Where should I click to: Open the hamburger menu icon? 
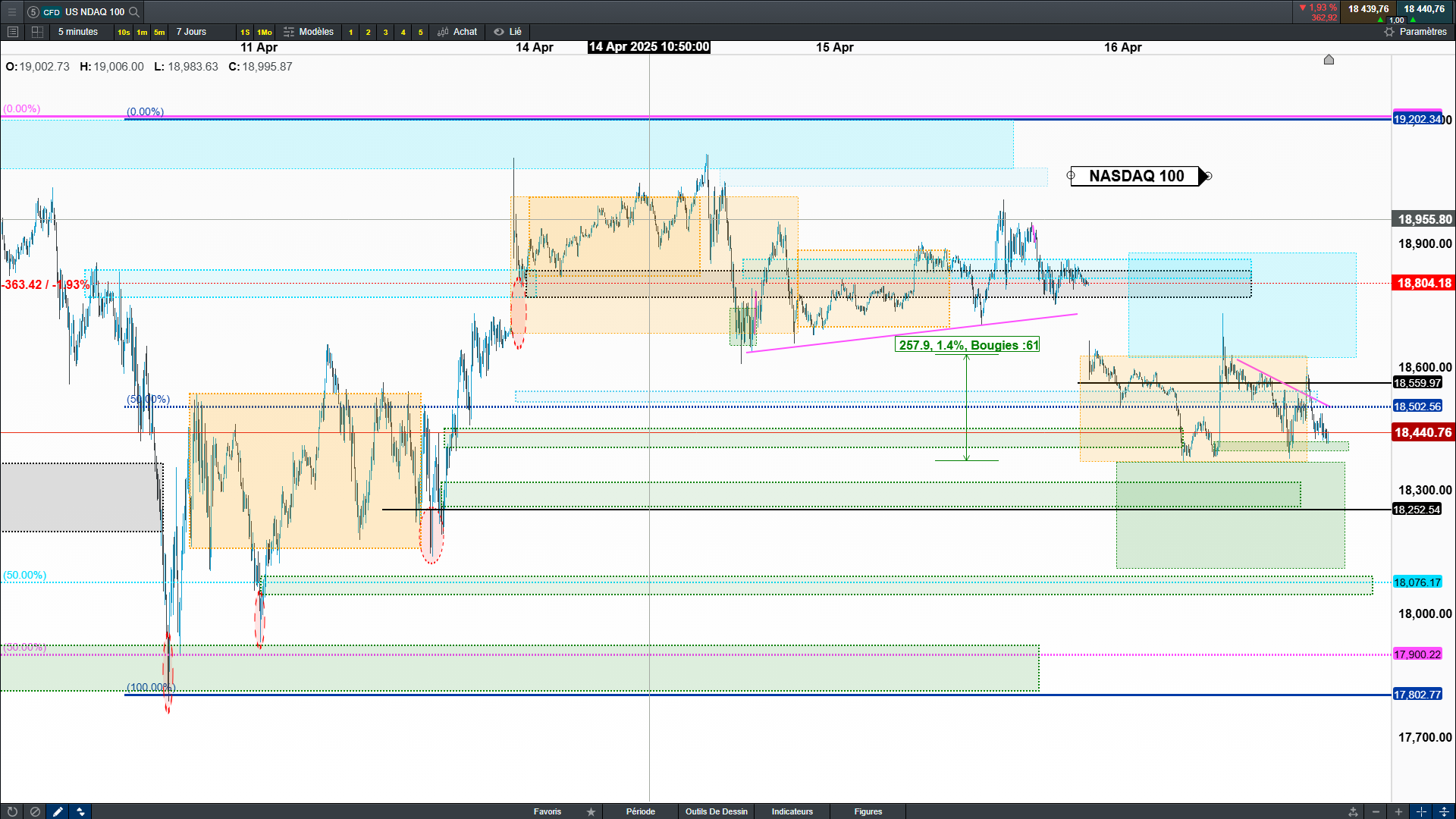click(x=11, y=11)
